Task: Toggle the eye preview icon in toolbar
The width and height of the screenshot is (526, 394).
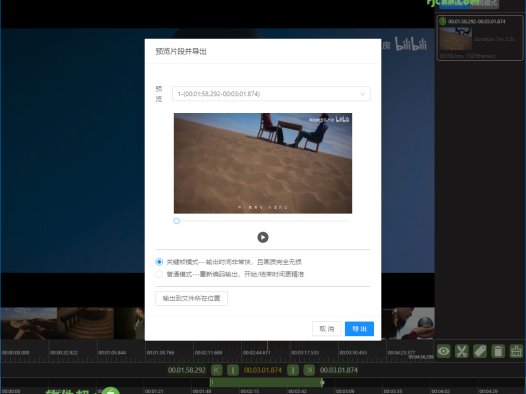Action: [443, 351]
